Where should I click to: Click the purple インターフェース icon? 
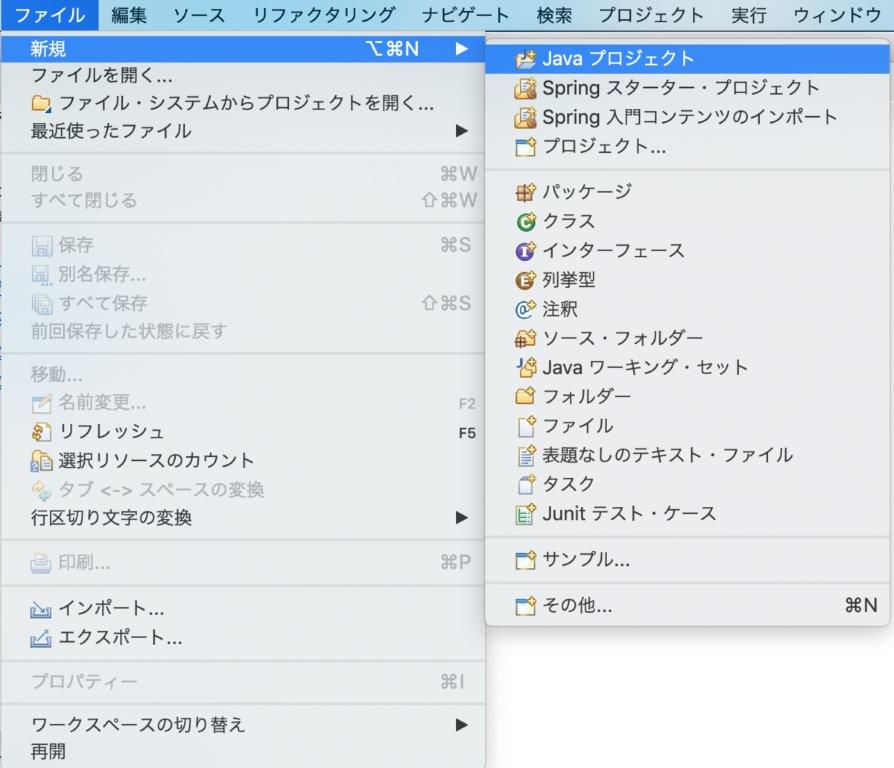pos(525,251)
